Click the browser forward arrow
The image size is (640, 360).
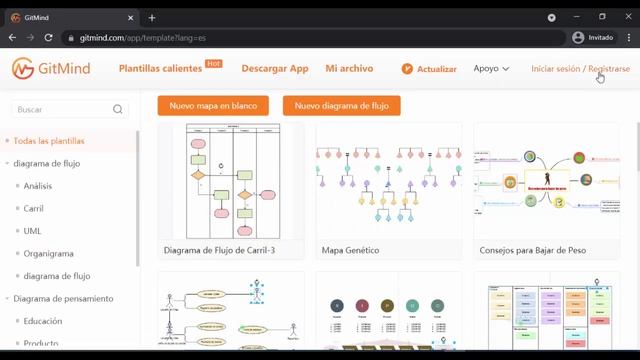[30, 38]
